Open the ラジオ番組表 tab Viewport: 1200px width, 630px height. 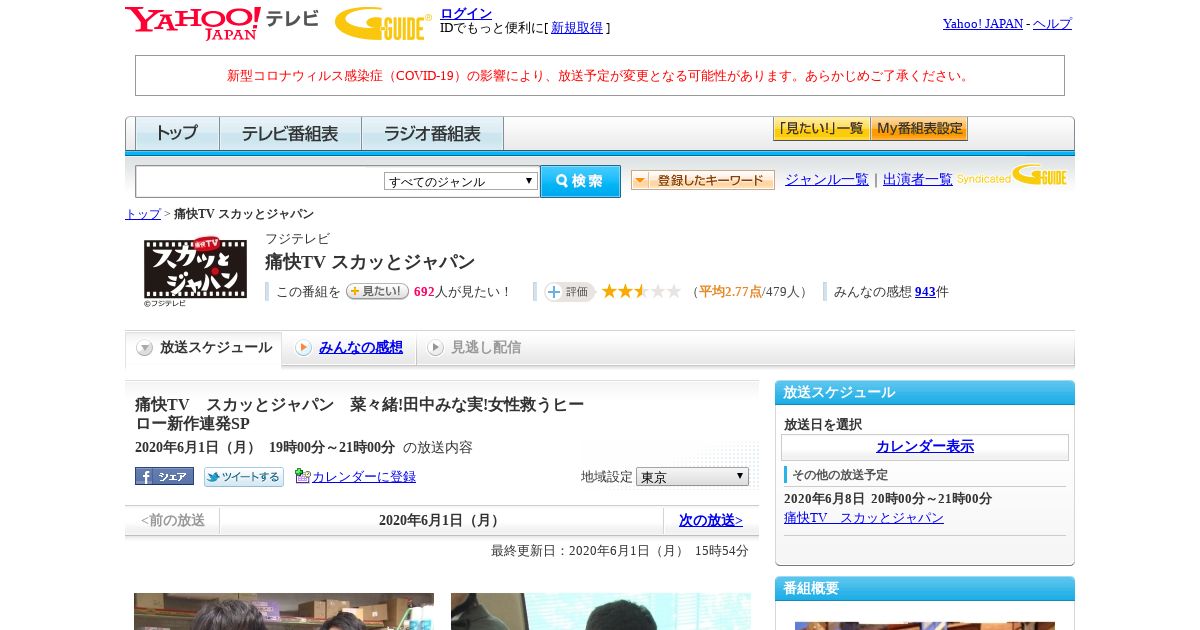432,133
